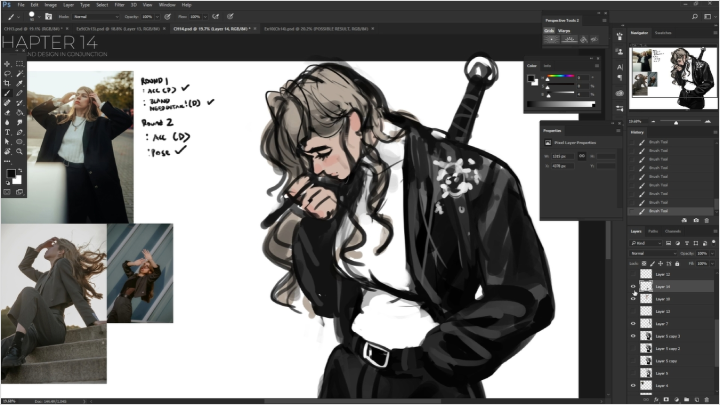Hide Layer 7 with its eye icon
Viewport: 720px width, 405px height.
(633, 324)
